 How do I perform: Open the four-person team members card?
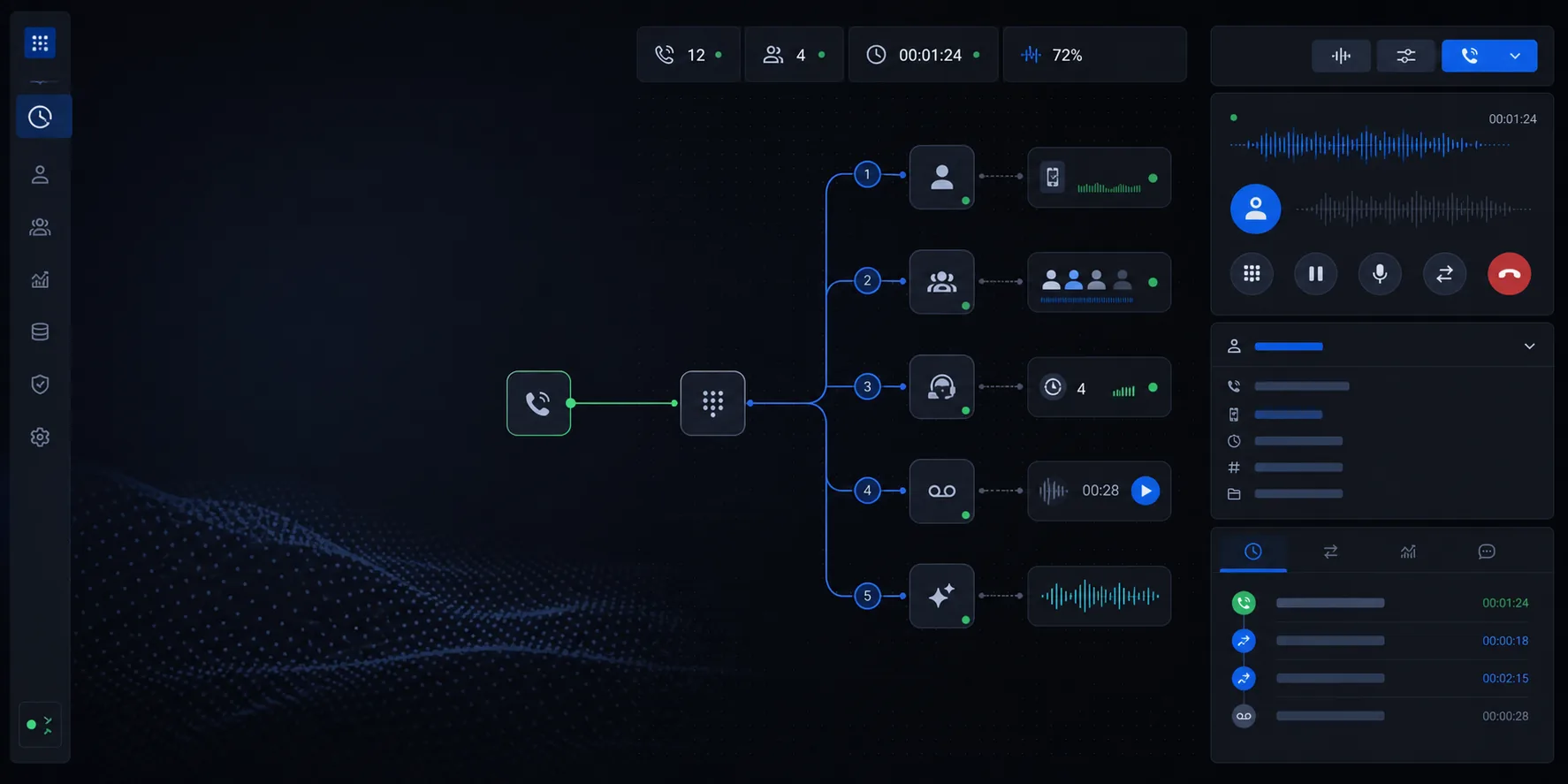[1099, 282]
